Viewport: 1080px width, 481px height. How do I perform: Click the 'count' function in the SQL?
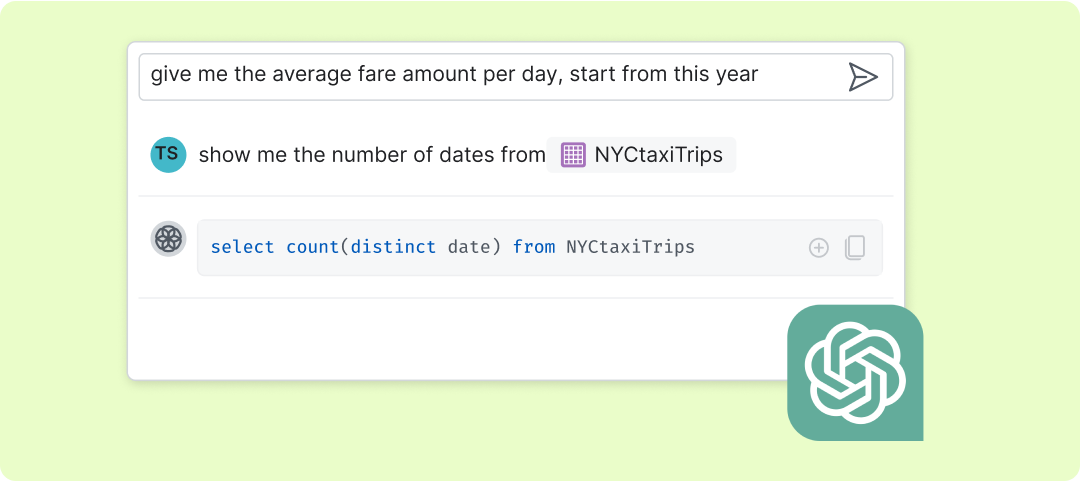pyautogui.click(x=312, y=247)
